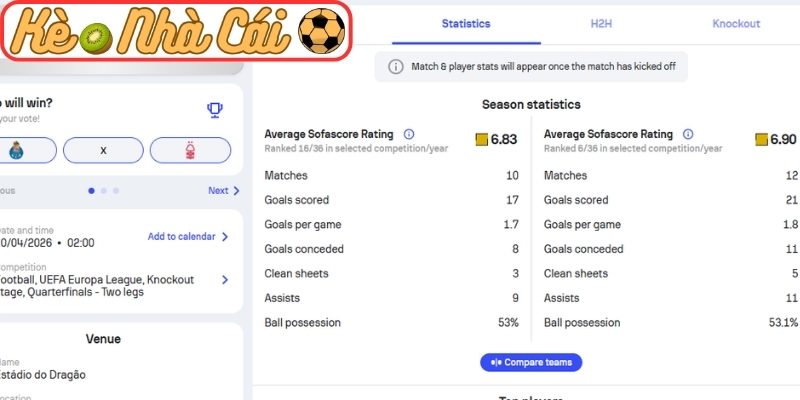Open the Add to calendar chevron

pos(224,237)
